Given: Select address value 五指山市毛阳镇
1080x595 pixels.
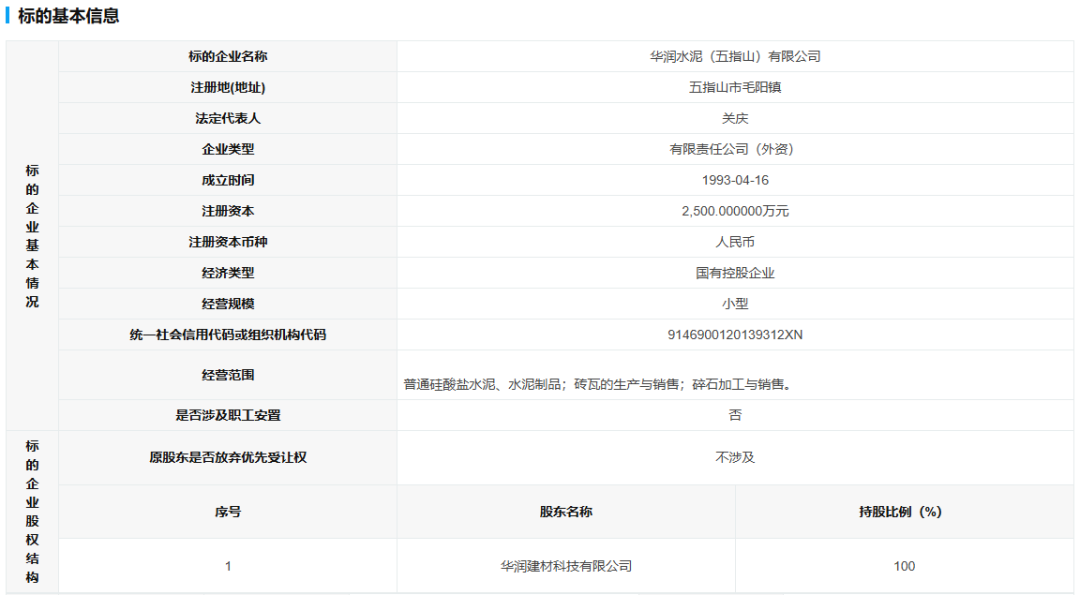Looking at the screenshot, I should coord(735,87).
